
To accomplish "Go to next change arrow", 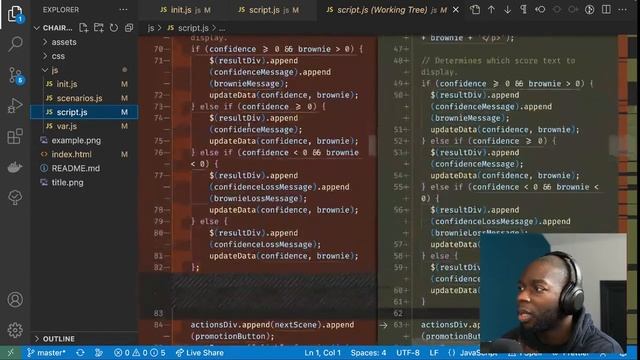I will coord(507,9).
